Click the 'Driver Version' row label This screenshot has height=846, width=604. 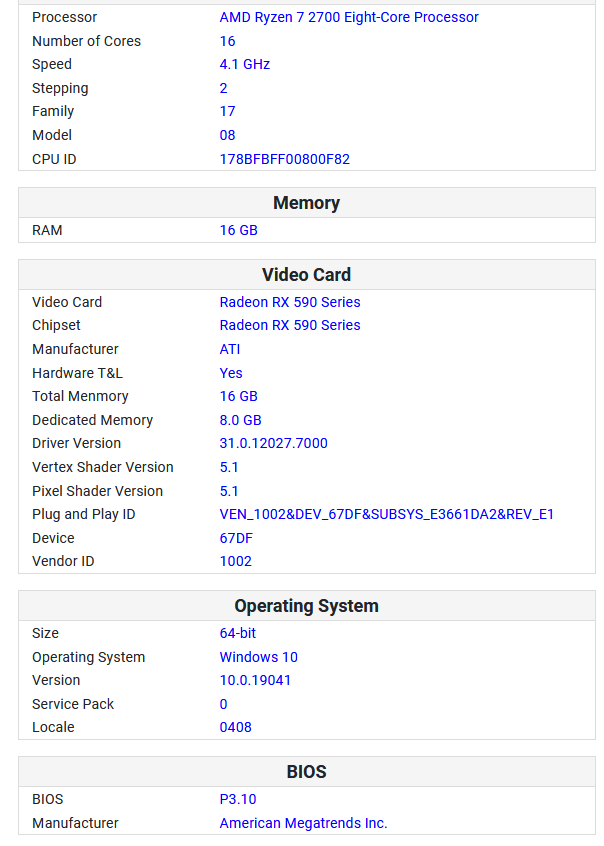(76, 443)
